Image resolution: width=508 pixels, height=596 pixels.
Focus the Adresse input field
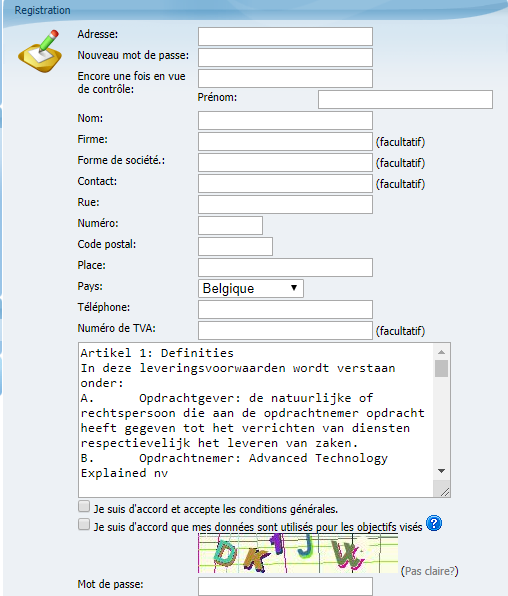click(x=285, y=36)
